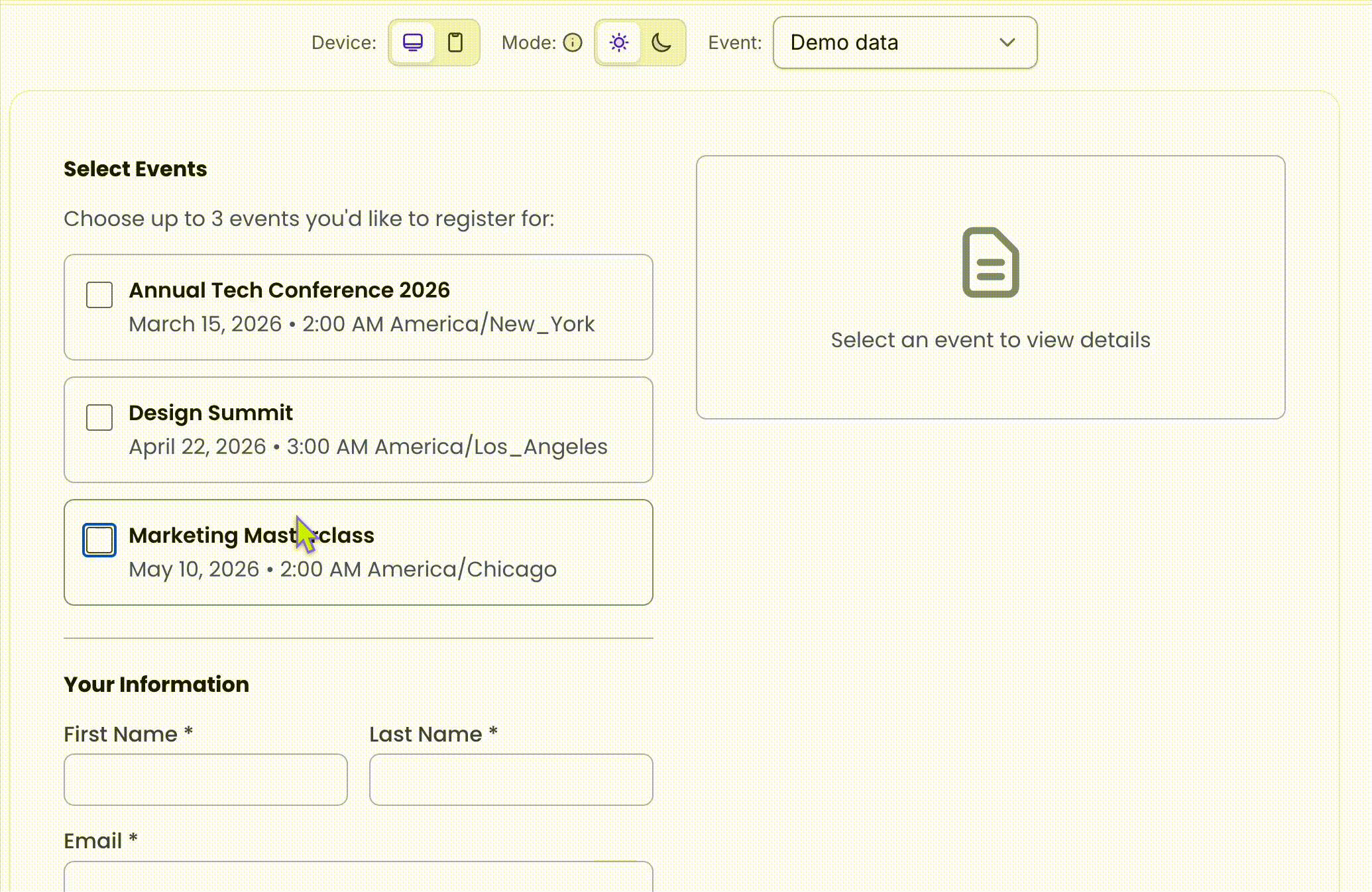This screenshot has width=1372, height=892.
Task: Click the Last Name input field
Action: (x=510, y=780)
